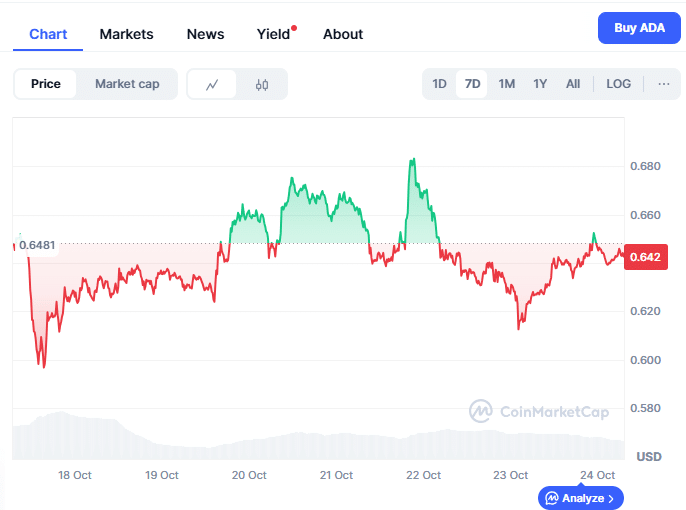The height and width of the screenshot is (510, 686).
Task: Switch to the About tab
Action: 343,34
